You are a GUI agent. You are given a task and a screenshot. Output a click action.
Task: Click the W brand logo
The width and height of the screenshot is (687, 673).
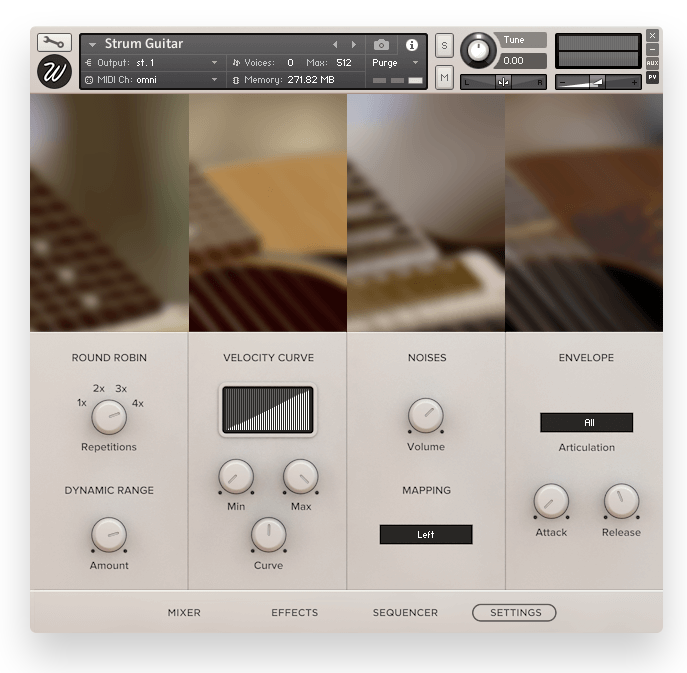[x=54, y=72]
